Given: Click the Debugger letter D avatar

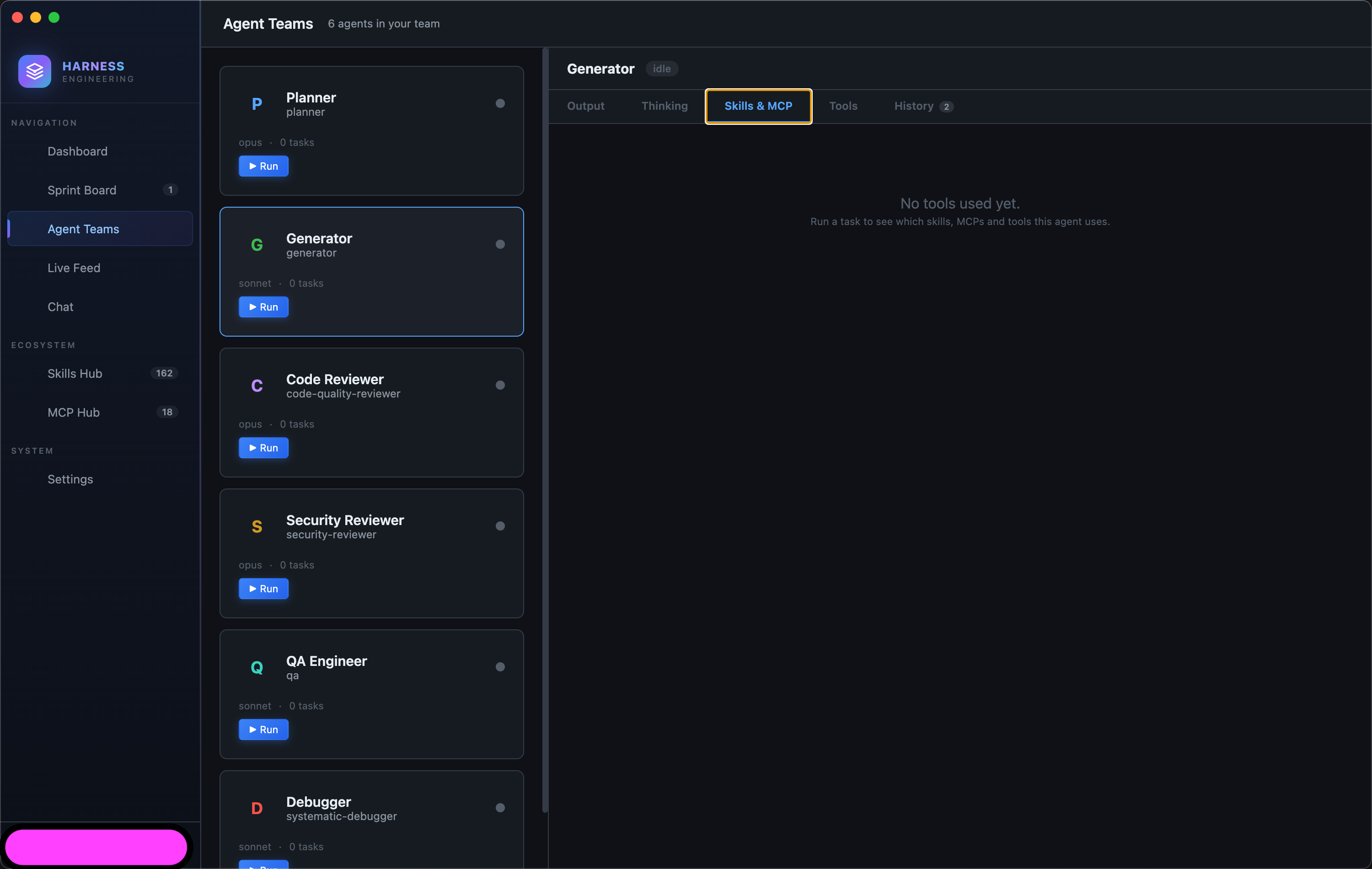Looking at the screenshot, I should [x=257, y=807].
